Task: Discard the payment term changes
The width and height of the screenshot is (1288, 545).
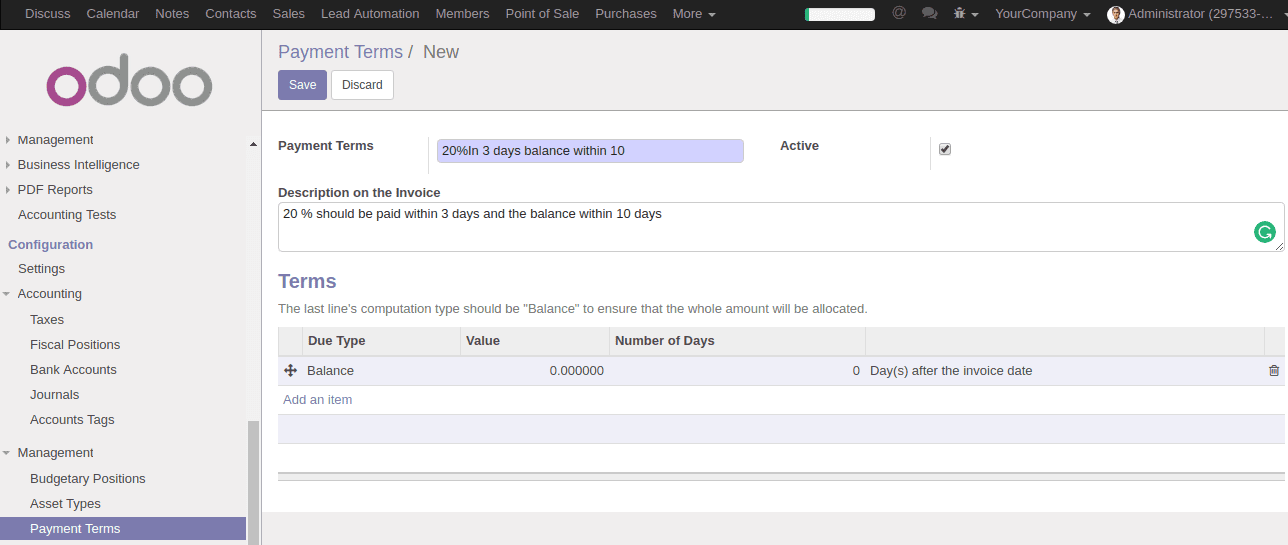Action: coord(362,85)
